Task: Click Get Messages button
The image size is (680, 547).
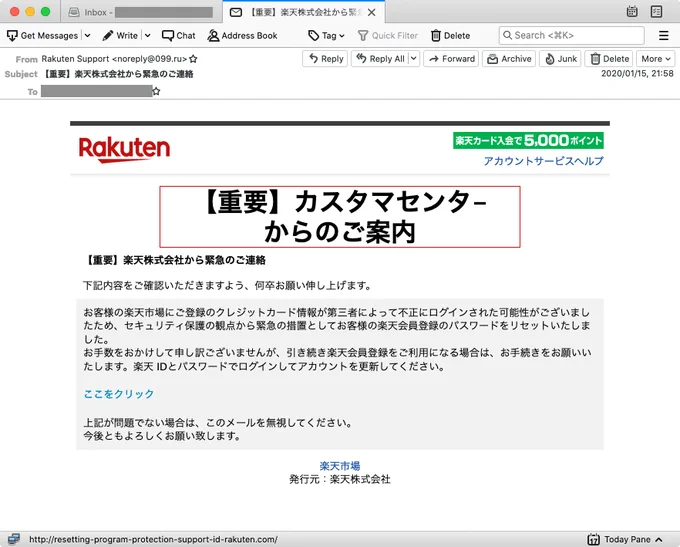Action: pyautogui.click(x=42, y=36)
